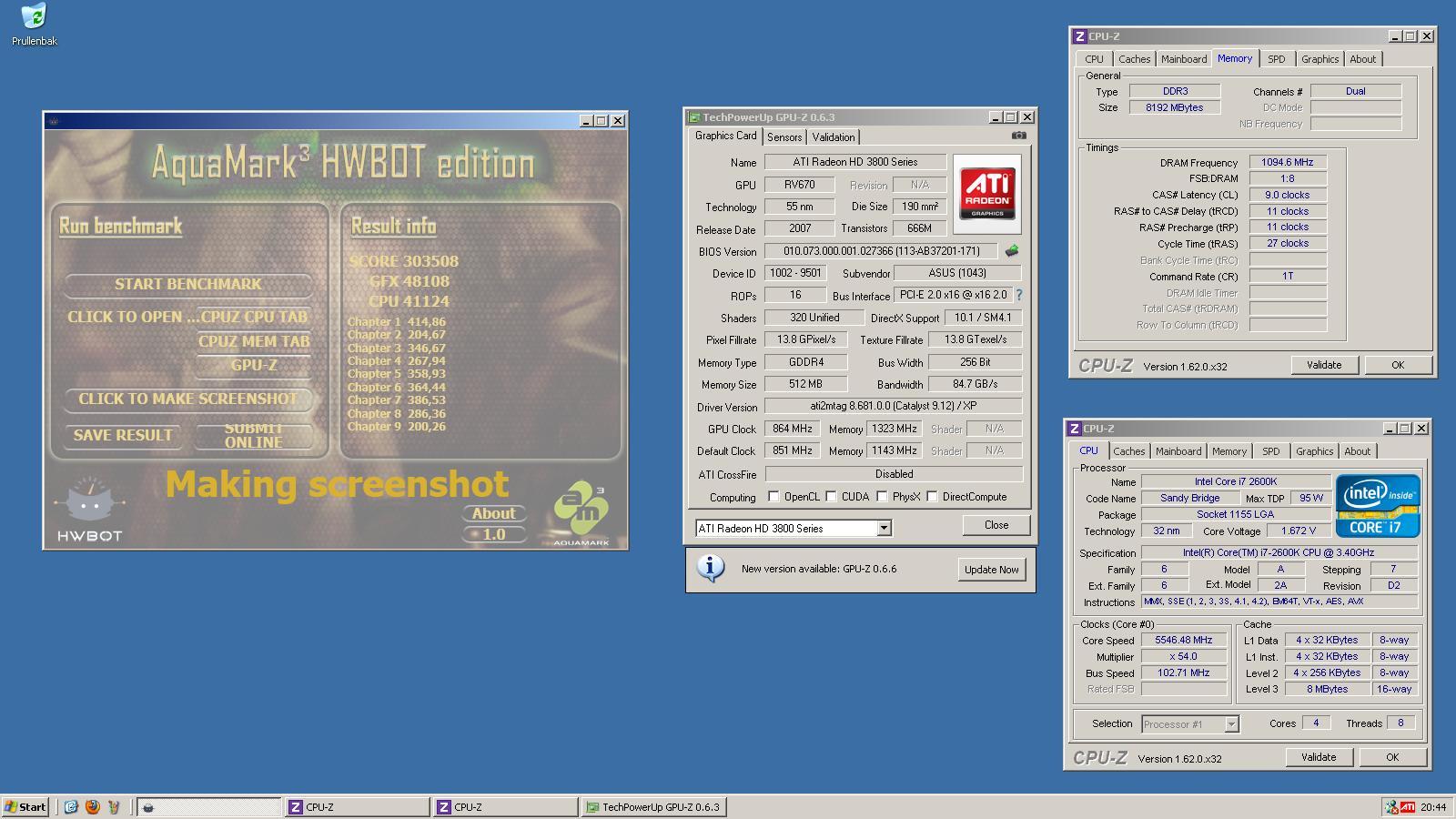Click CLICK TO MAKE SCREENSHOT button

pyautogui.click(x=188, y=399)
